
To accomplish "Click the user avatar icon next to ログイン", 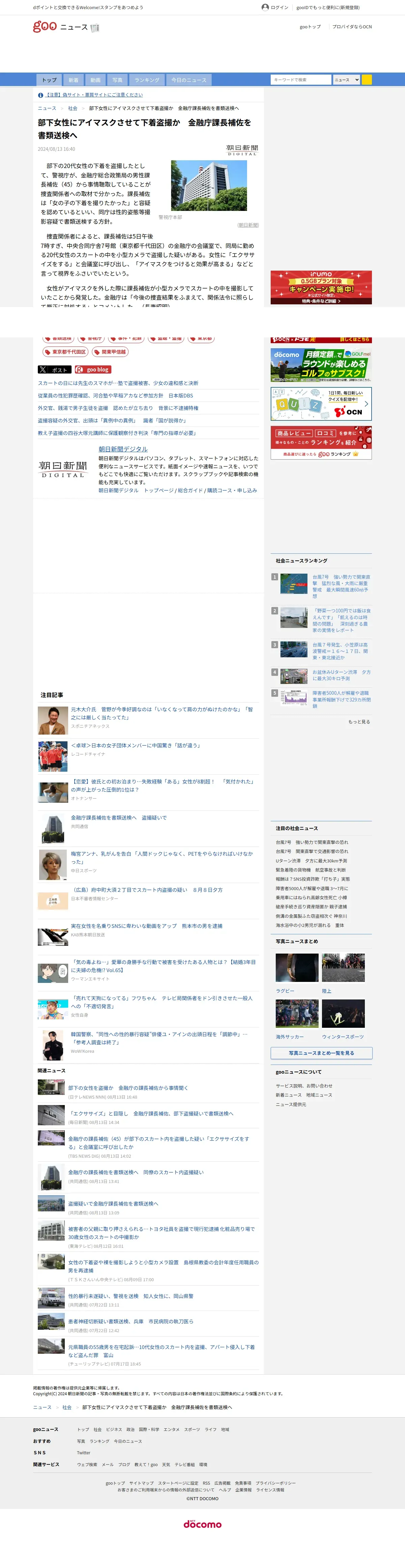I will (265, 7).
